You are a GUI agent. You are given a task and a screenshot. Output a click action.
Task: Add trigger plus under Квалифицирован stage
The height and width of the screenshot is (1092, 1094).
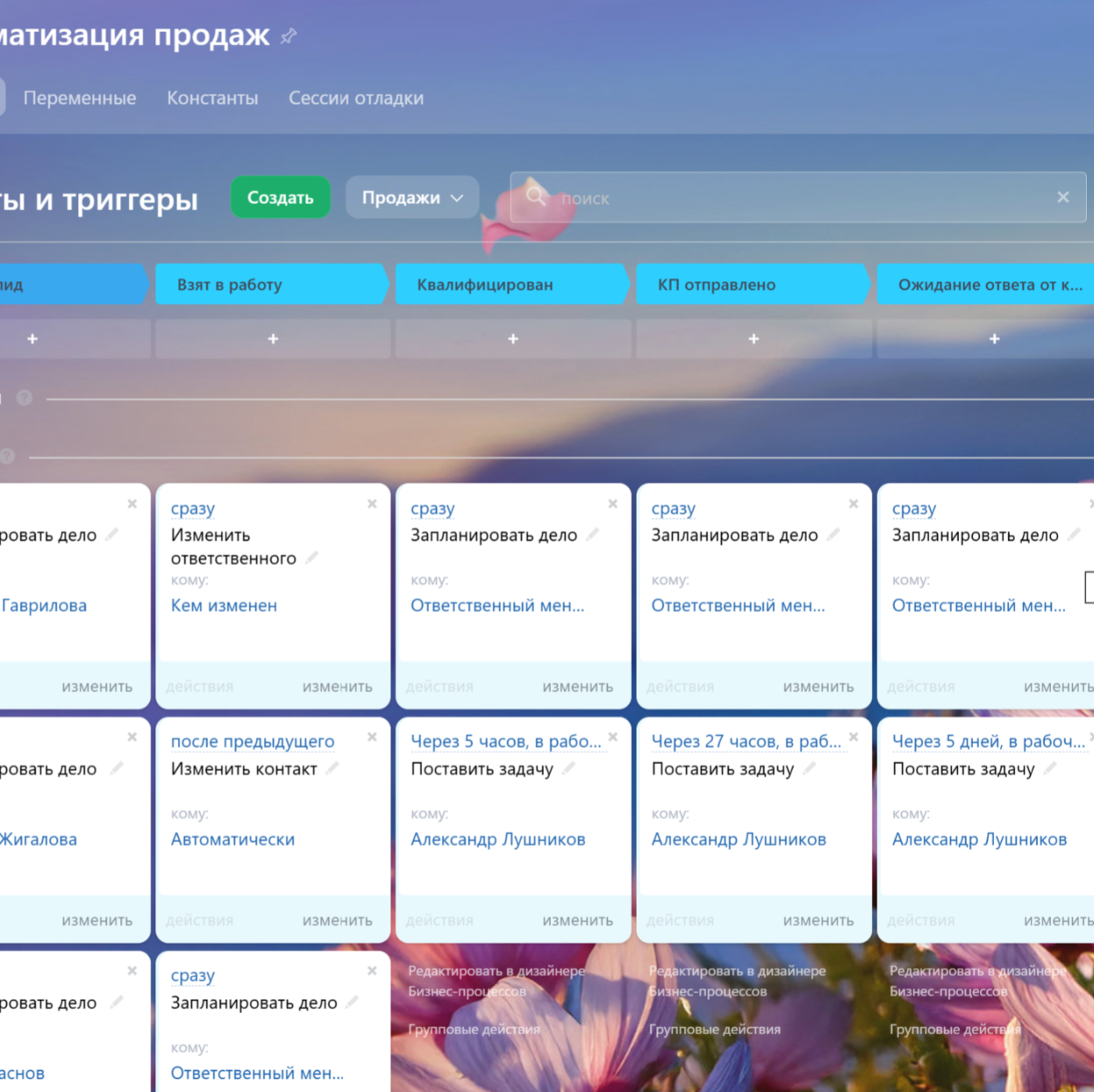[513, 339]
